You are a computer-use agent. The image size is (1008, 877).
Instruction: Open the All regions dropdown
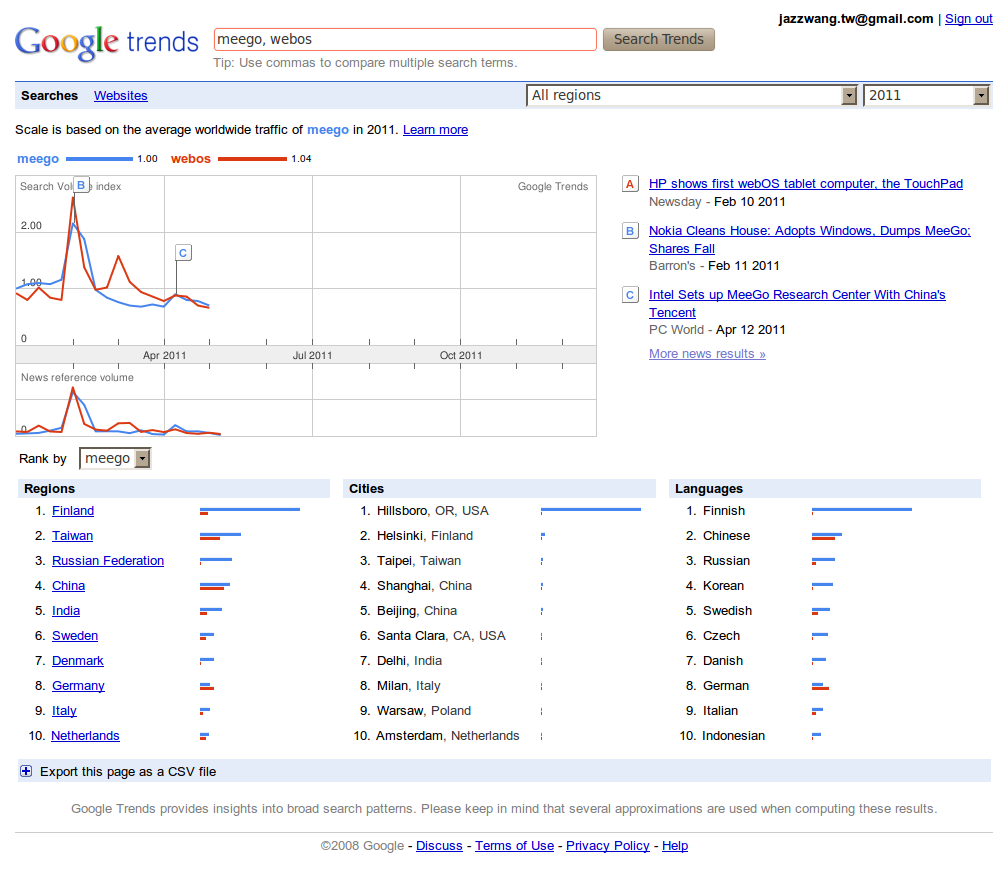coord(692,95)
